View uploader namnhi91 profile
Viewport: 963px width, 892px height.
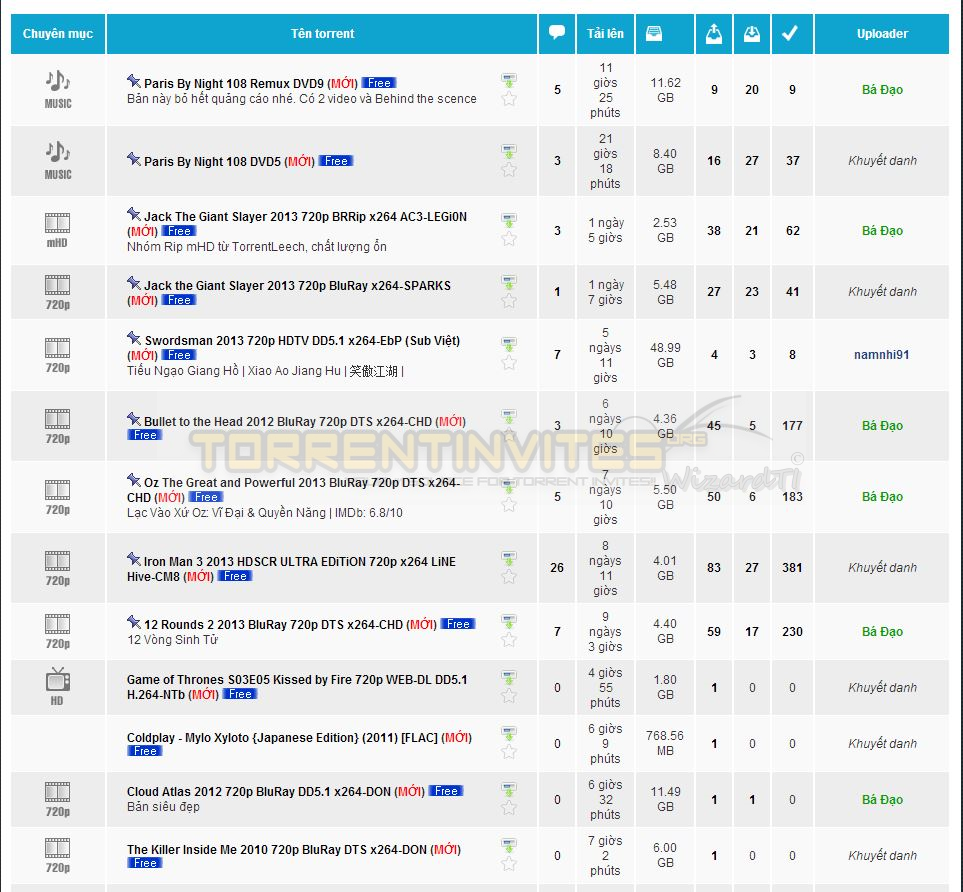(881, 355)
